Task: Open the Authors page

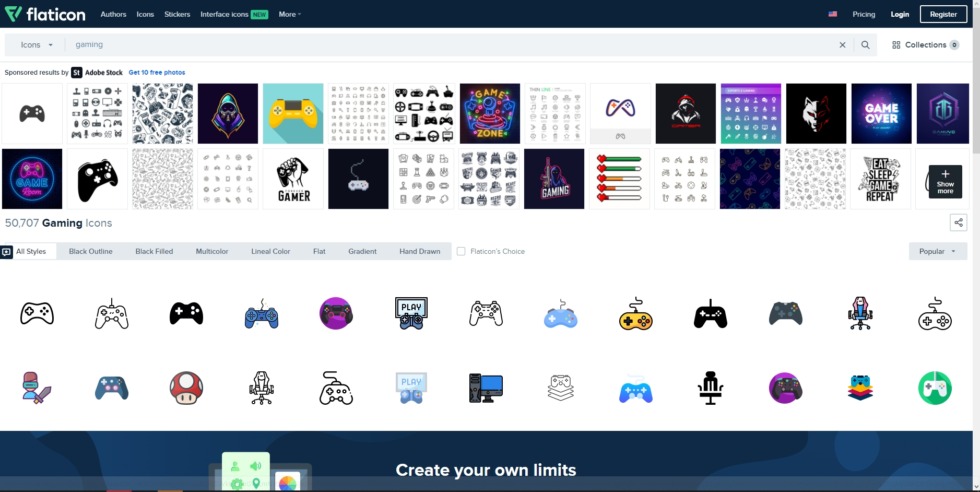Action: (113, 14)
